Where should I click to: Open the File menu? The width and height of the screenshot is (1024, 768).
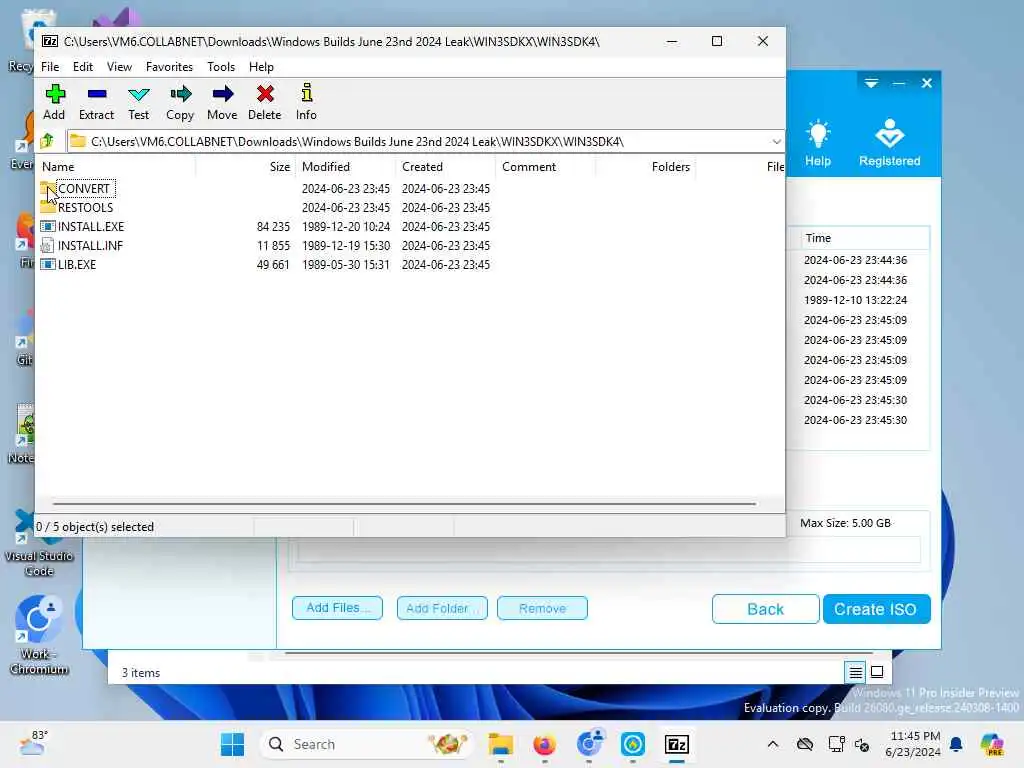point(50,67)
